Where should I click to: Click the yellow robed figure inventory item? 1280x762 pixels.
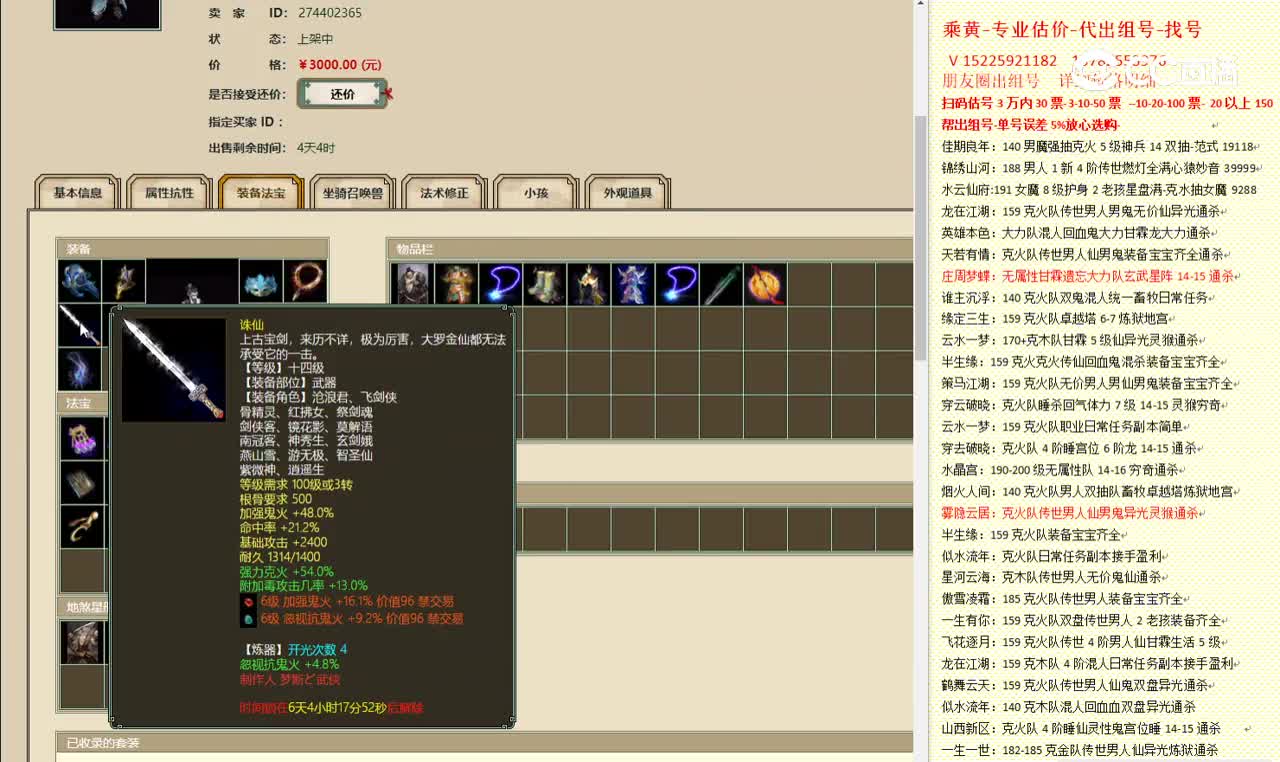coord(588,284)
